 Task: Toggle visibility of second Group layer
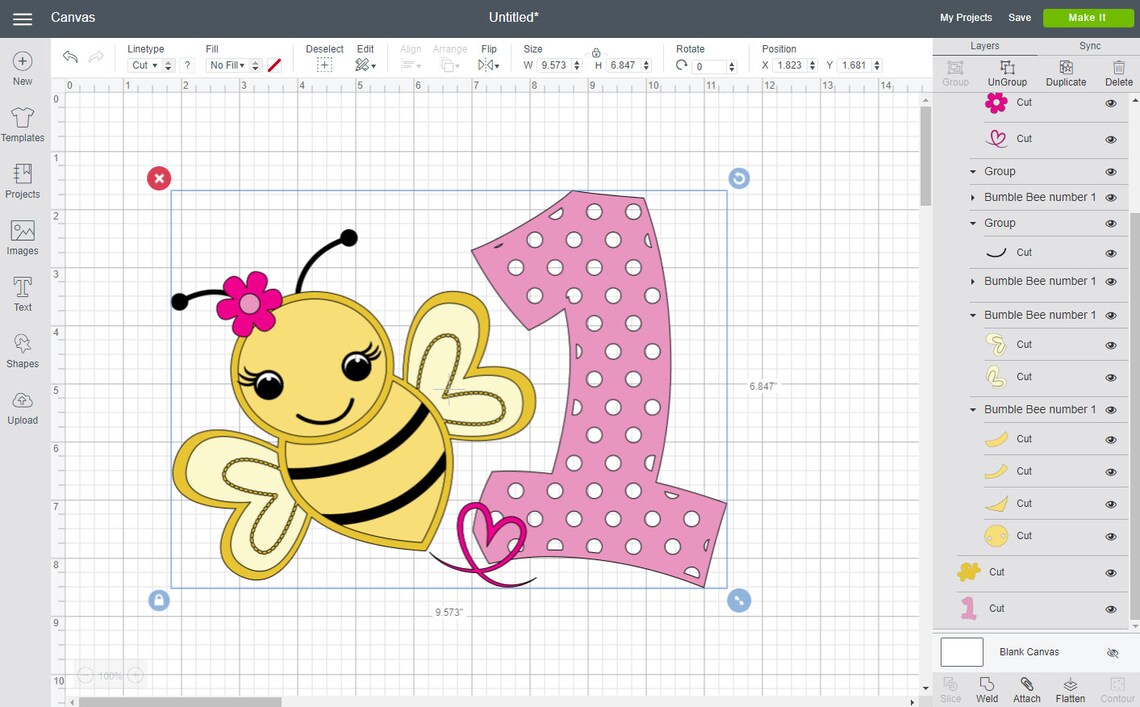(1111, 224)
